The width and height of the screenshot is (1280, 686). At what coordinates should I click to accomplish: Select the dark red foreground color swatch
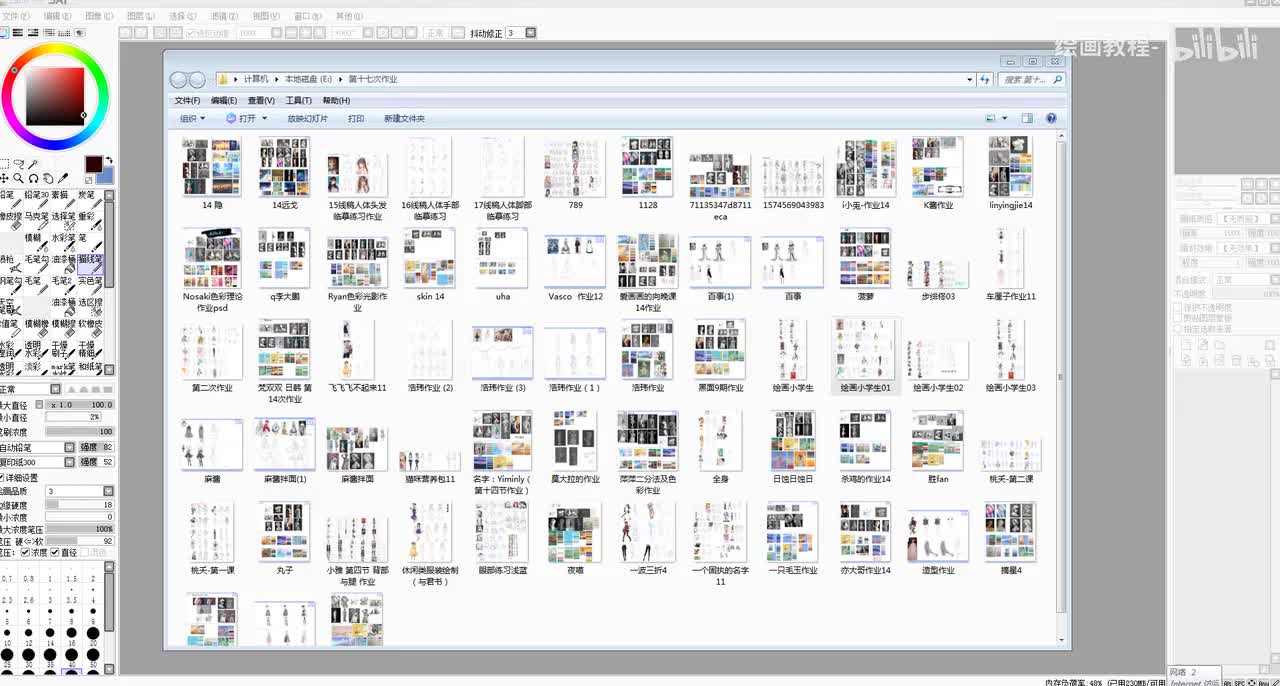pos(94,163)
